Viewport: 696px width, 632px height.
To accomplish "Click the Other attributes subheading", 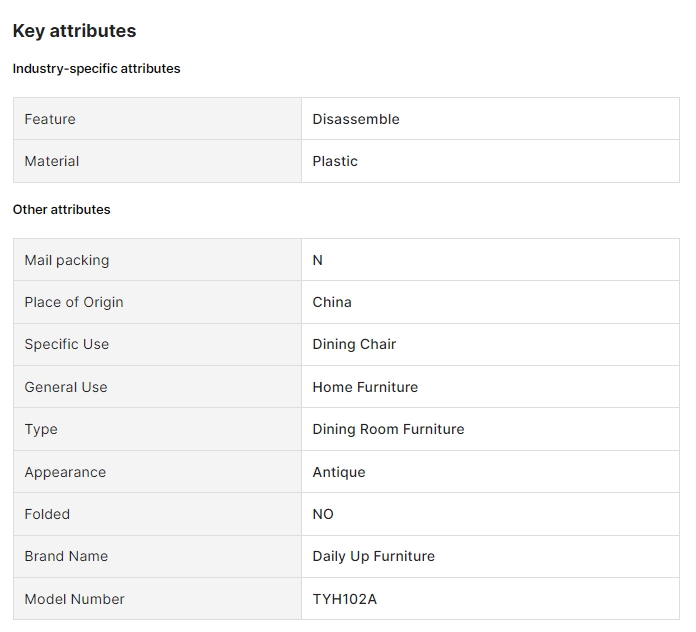I will pos(61,210).
